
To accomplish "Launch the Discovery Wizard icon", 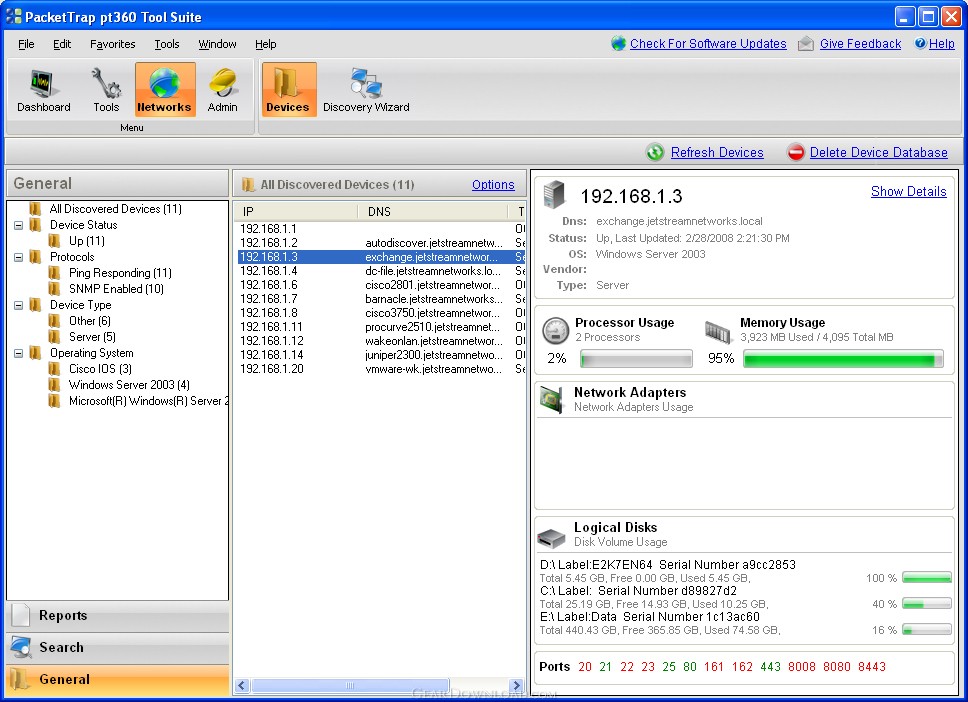I will 365,83.
